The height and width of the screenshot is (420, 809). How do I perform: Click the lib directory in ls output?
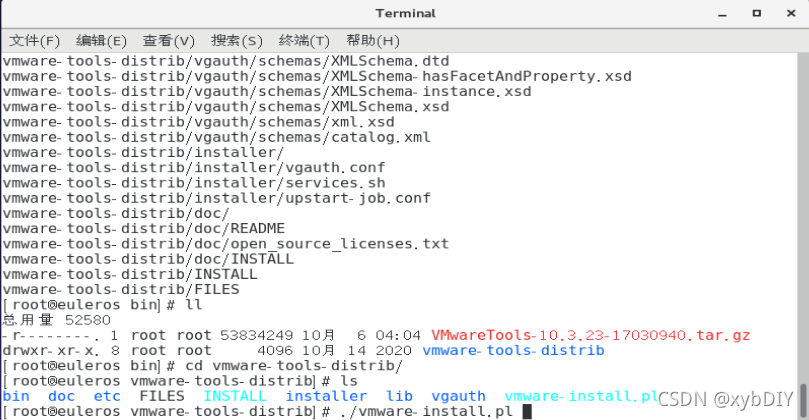[x=399, y=396]
